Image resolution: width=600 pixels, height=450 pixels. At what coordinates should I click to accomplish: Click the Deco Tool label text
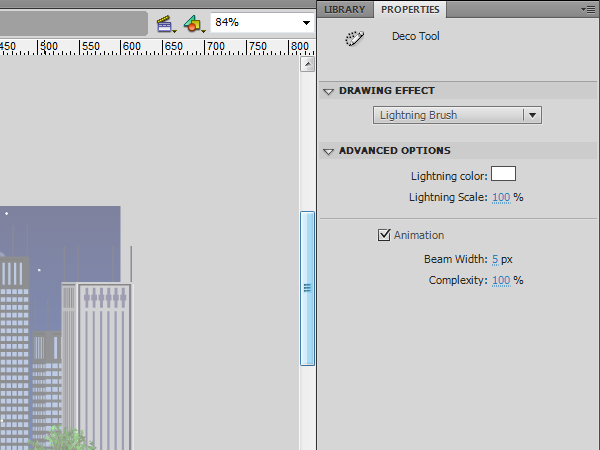[x=416, y=36]
